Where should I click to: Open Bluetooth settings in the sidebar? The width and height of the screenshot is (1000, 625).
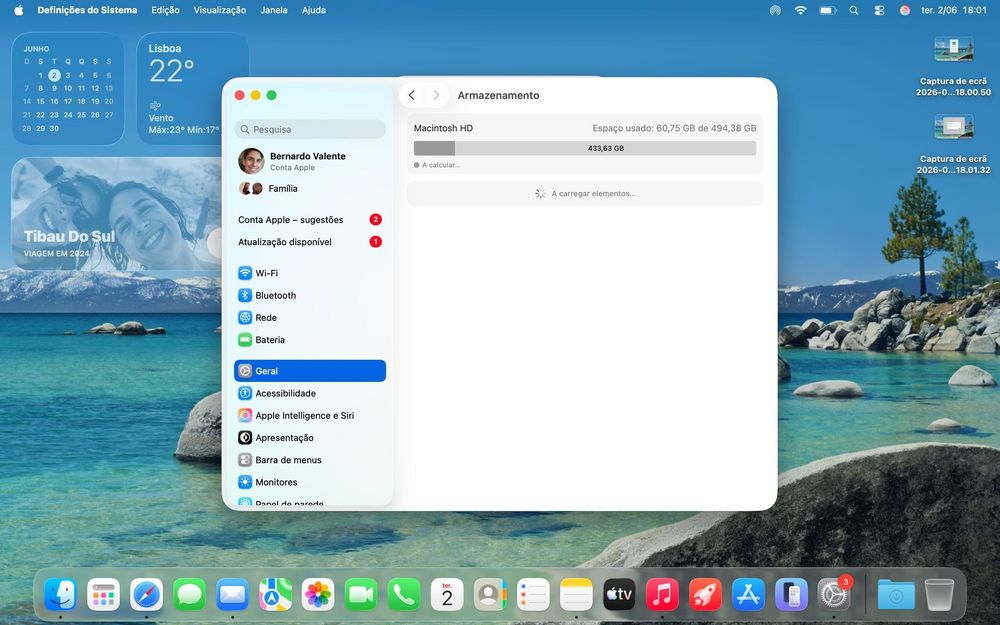coord(310,295)
